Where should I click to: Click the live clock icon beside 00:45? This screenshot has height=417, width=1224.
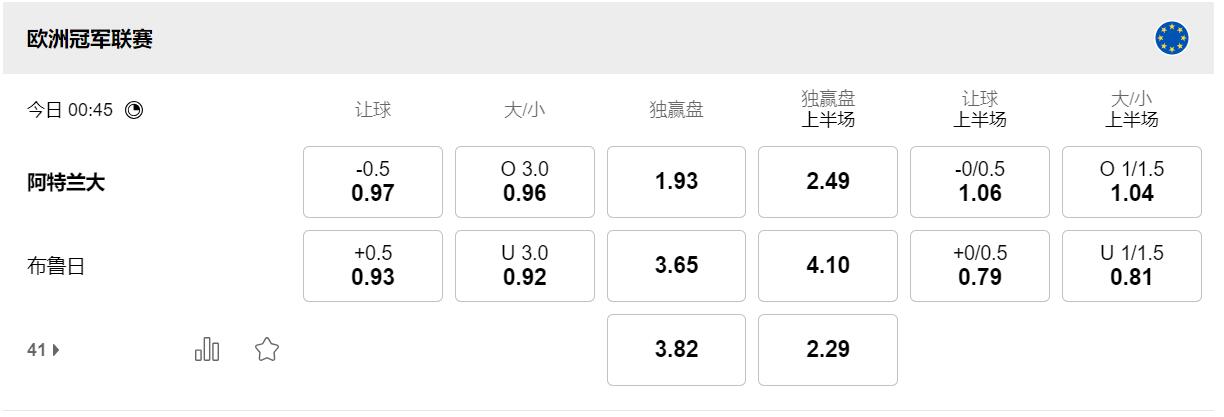pyautogui.click(x=134, y=110)
